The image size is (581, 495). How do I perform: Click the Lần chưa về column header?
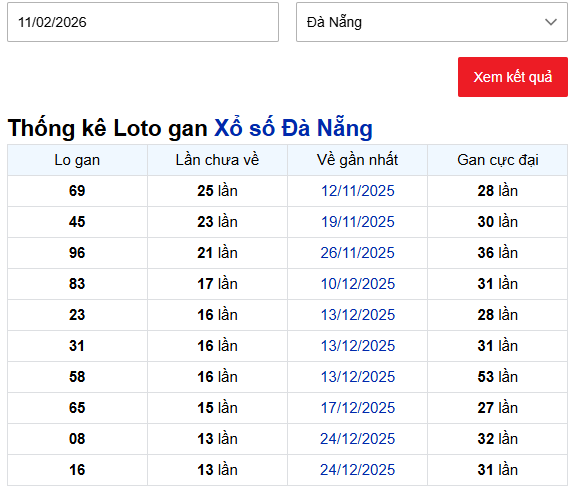[217, 160]
